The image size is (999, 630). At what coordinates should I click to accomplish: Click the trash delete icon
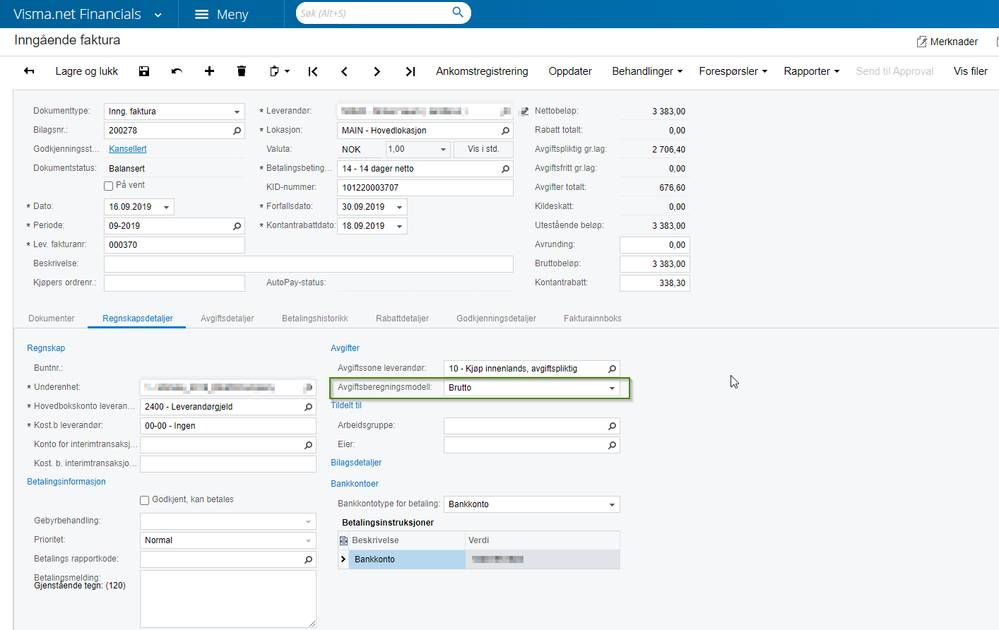[x=241, y=72]
